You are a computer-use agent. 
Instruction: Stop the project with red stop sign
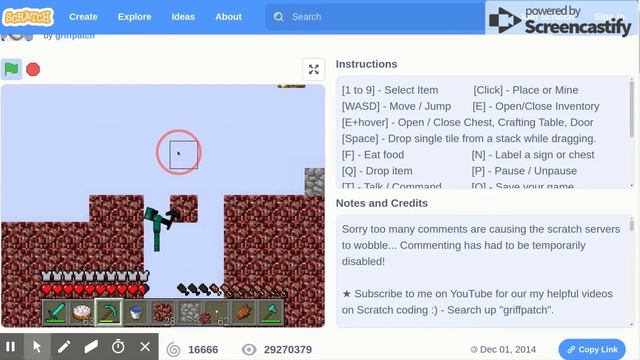coord(33,69)
